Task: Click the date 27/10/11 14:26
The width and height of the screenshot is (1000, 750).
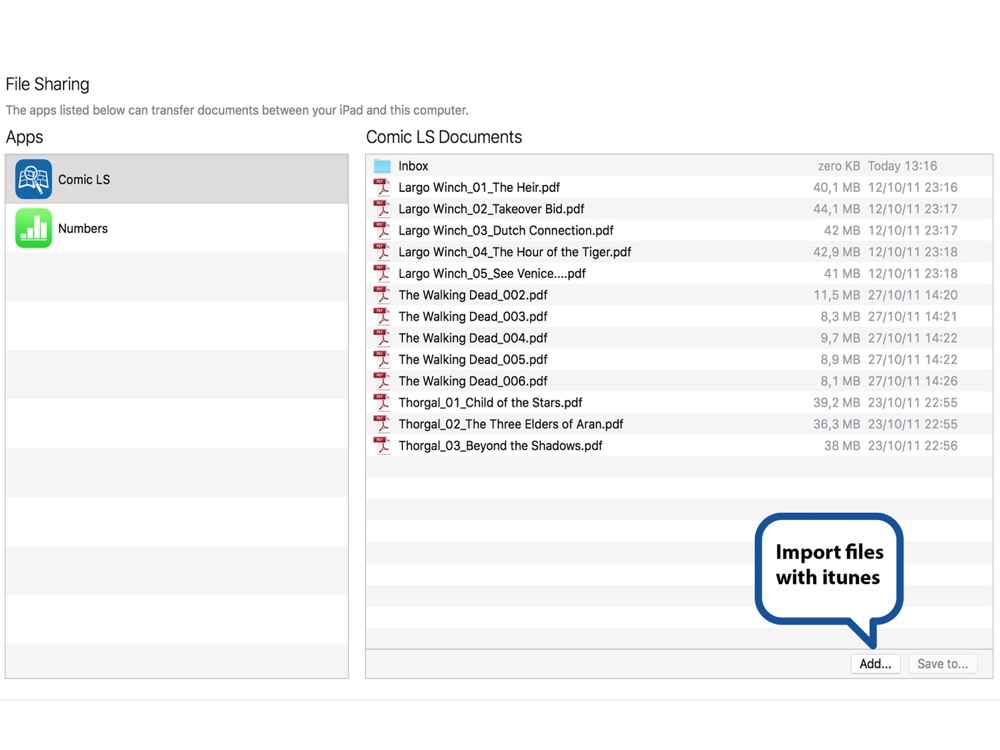Action: [x=913, y=381]
